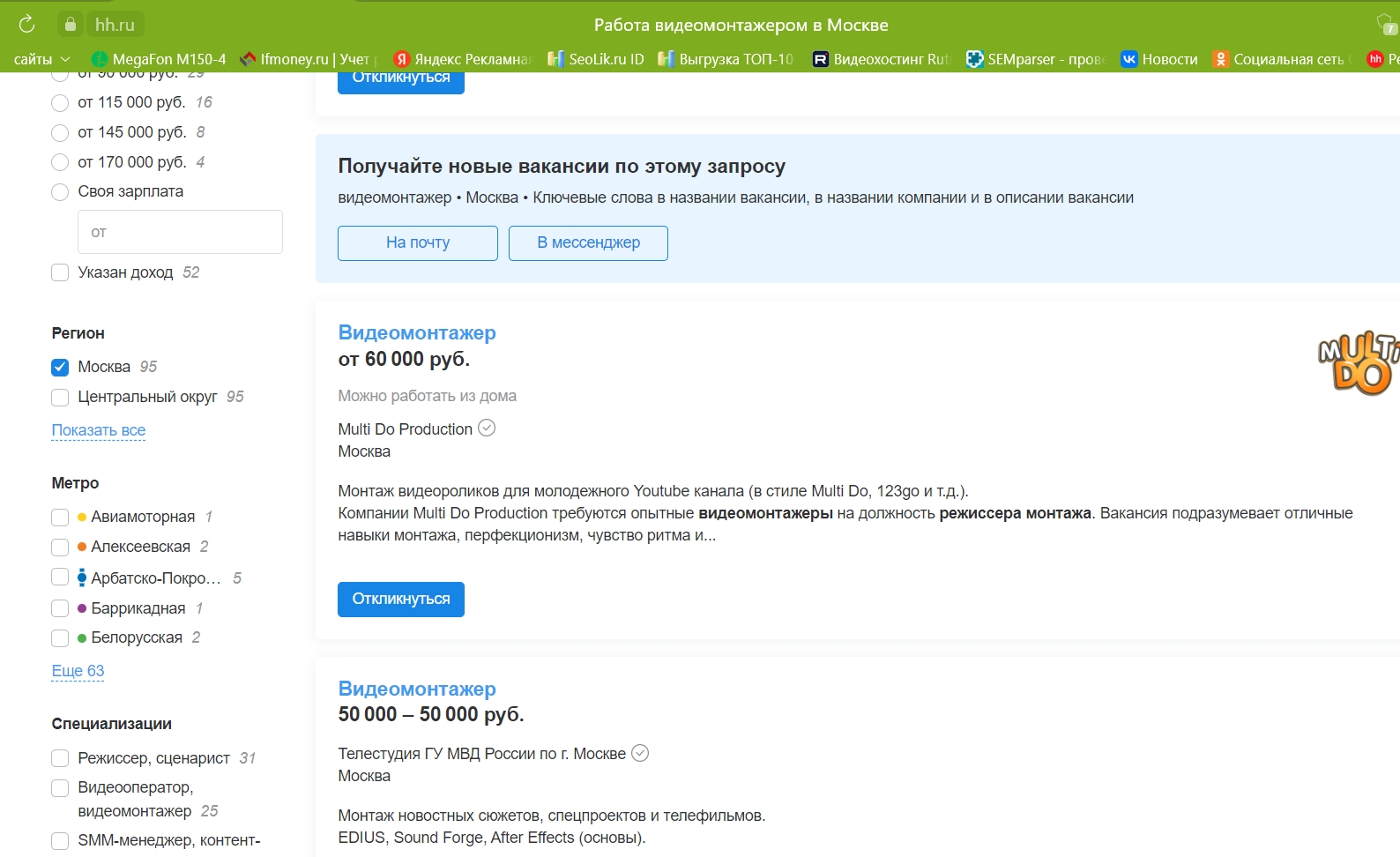Check the Алексеевская metro station
Viewport: 1400px width, 857px height.
[x=60, y=548]
